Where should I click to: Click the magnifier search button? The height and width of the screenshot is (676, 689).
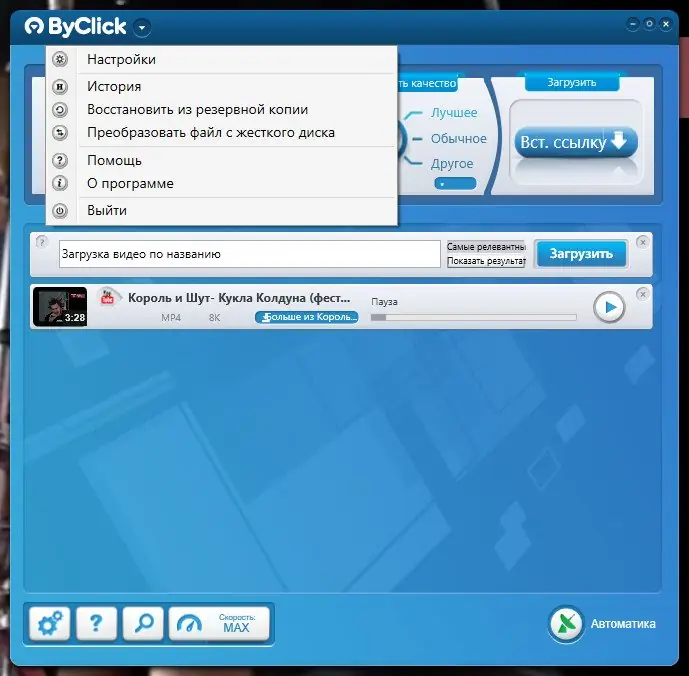point(143,623)
